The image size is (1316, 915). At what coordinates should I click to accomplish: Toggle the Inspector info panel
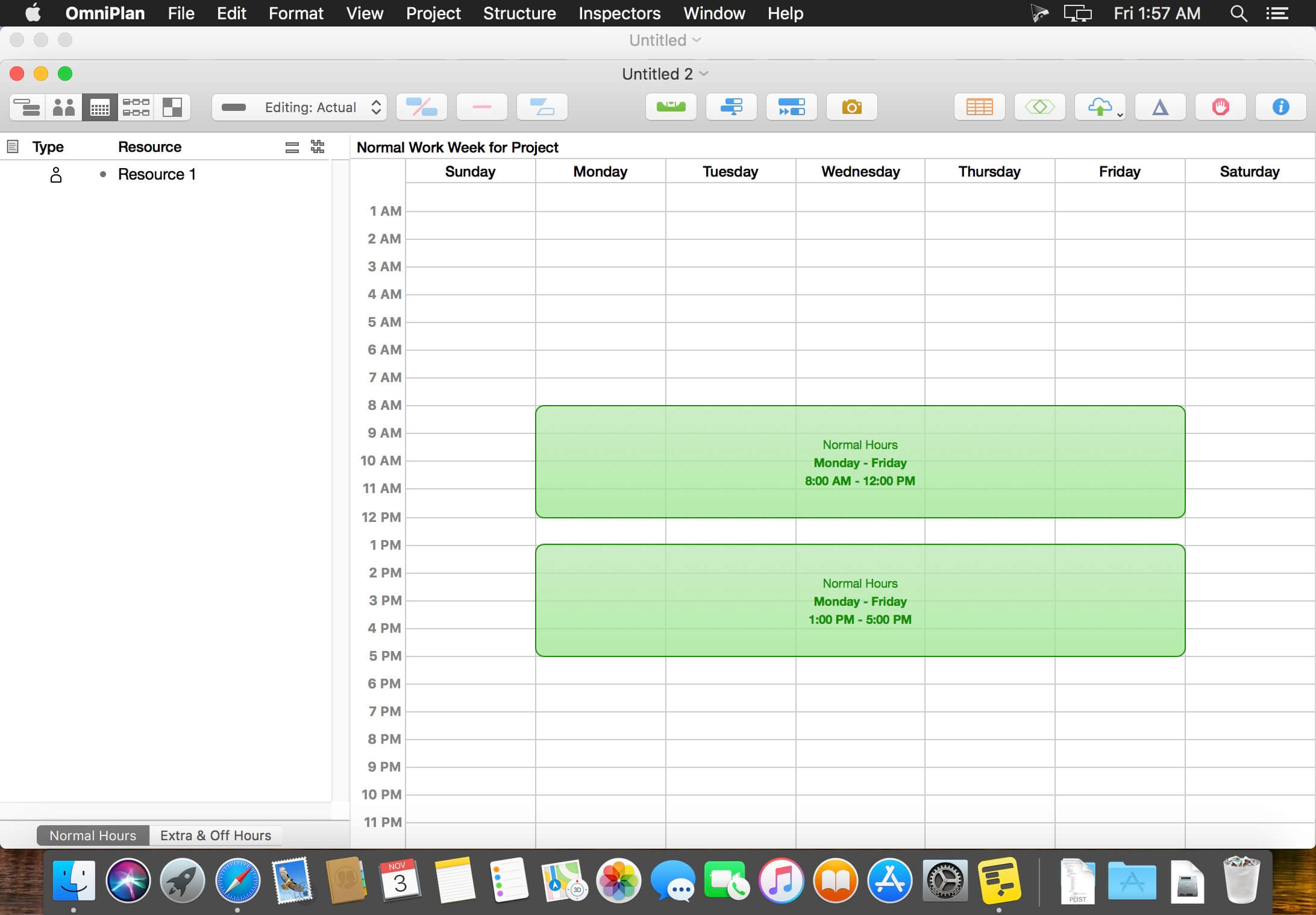[x=1280, y=107]
